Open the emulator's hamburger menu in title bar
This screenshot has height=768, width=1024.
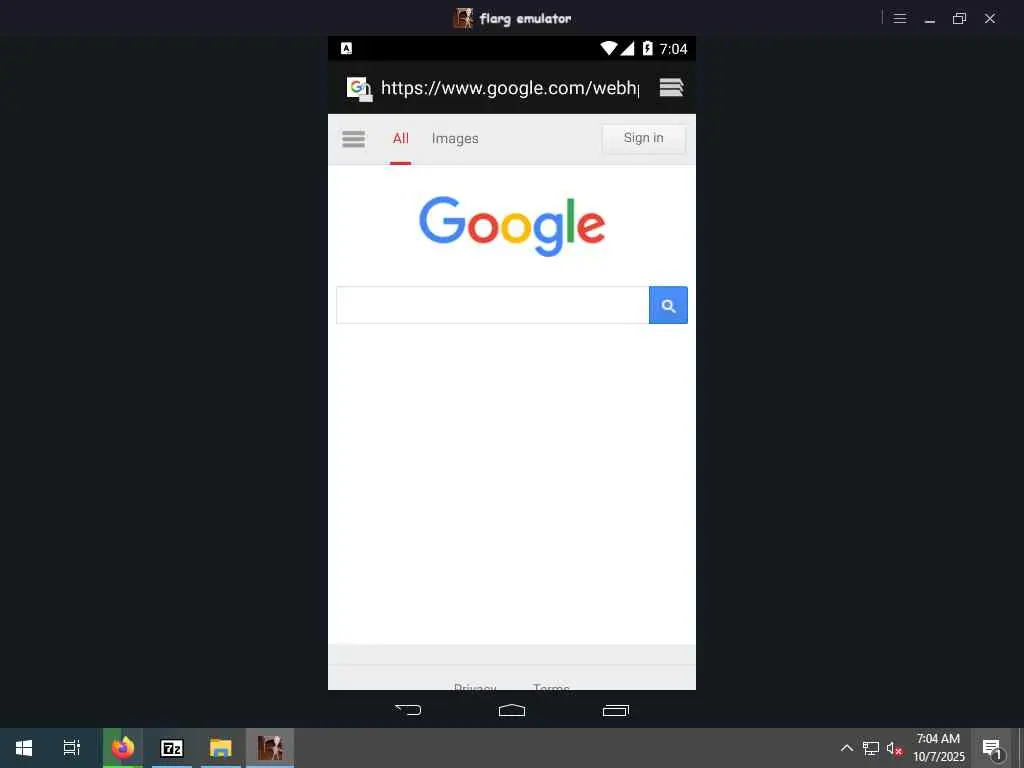pyautogui.click(x=900, y=18)
